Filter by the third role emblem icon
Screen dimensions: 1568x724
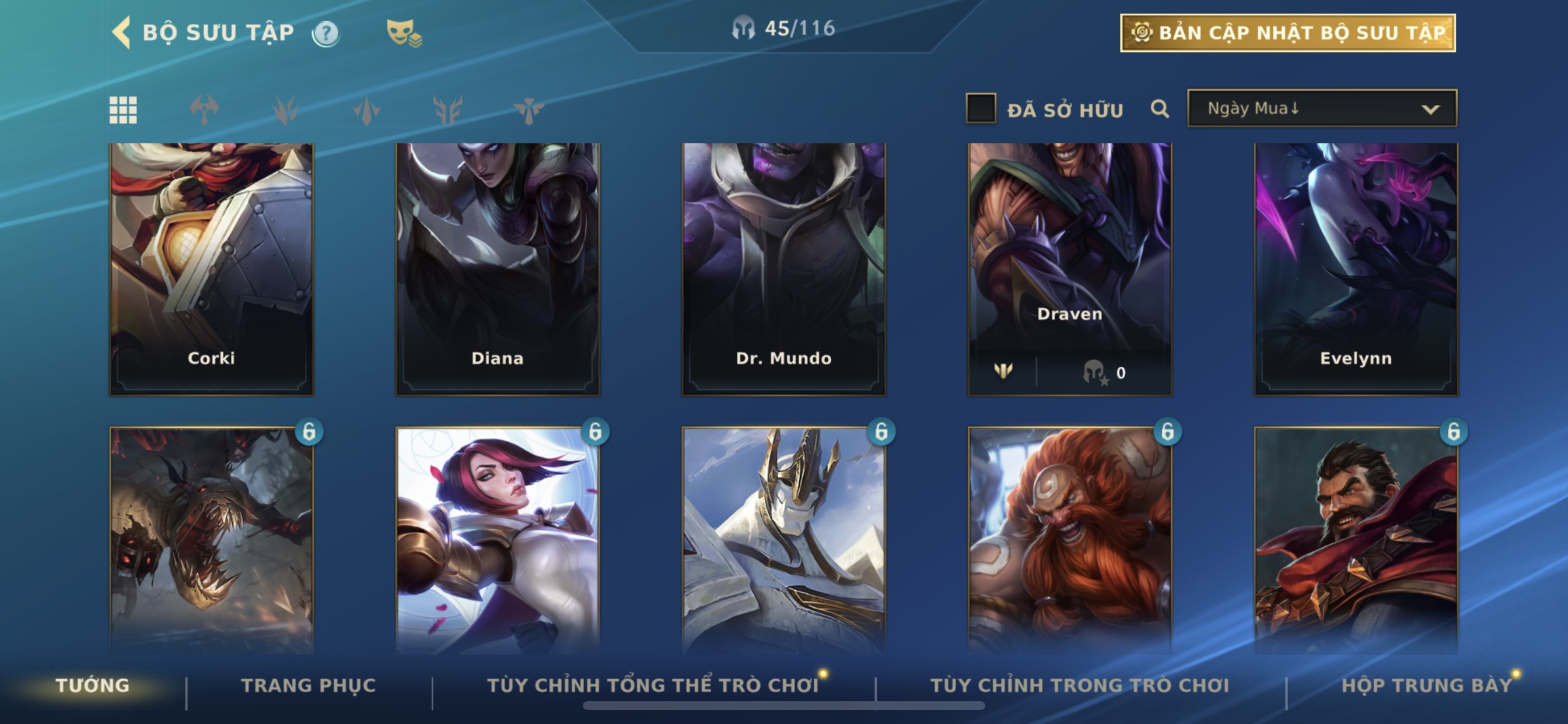(x=366, y=110)
